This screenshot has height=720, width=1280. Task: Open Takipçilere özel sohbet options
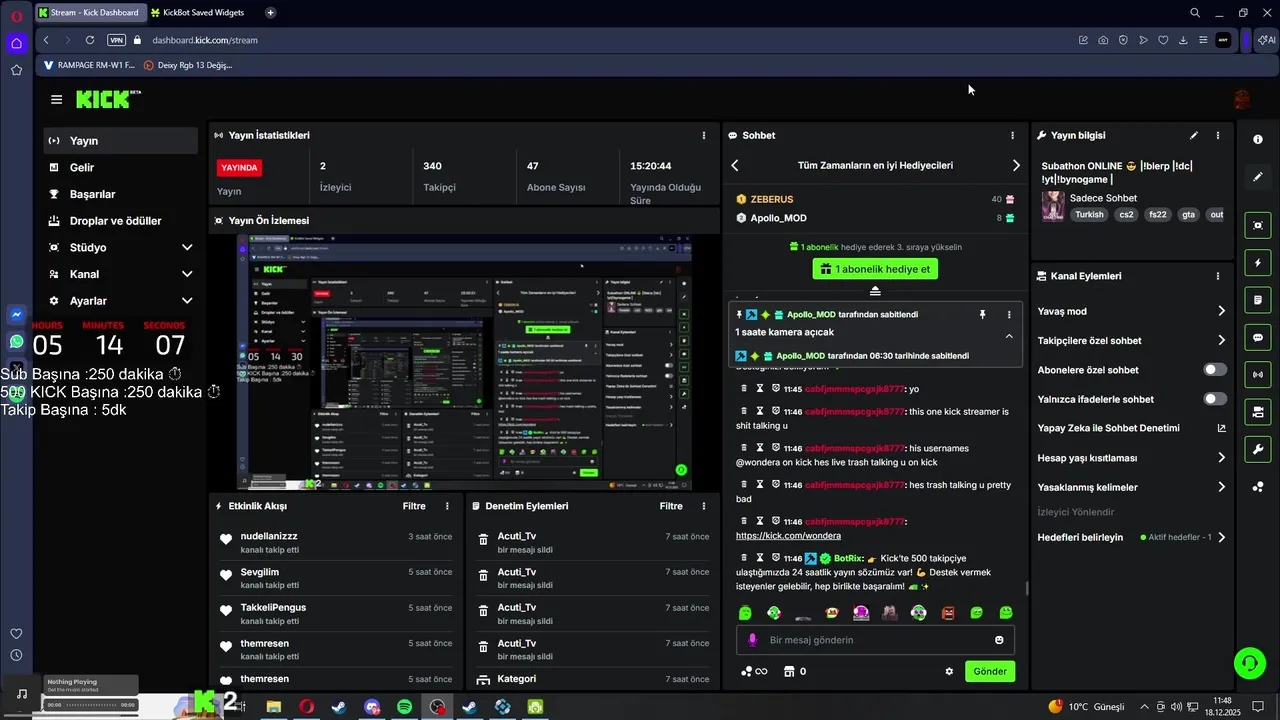click(1221, 340)
